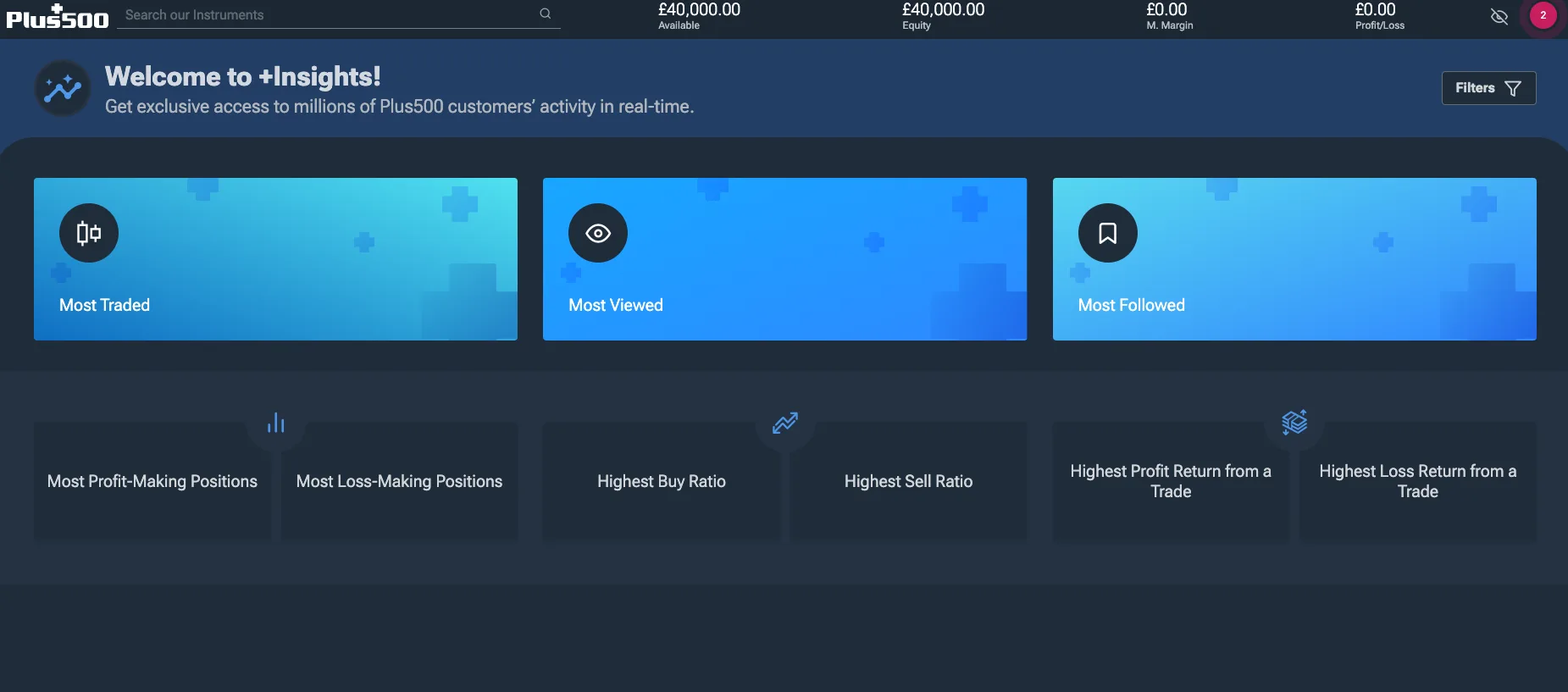Focus the Search our Instruments field
Viewport: 1568px width, 692px height.
tap(339, 15)
